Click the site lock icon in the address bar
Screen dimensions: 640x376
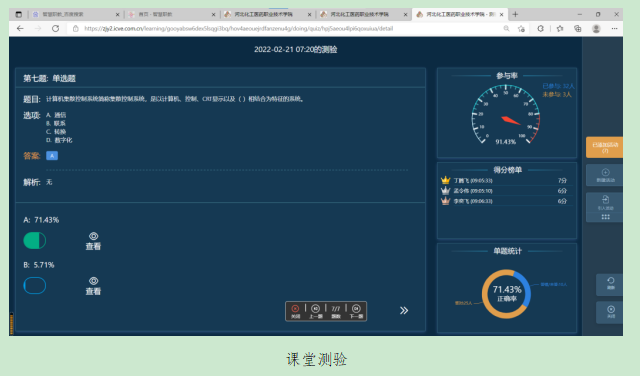point(76,29)
